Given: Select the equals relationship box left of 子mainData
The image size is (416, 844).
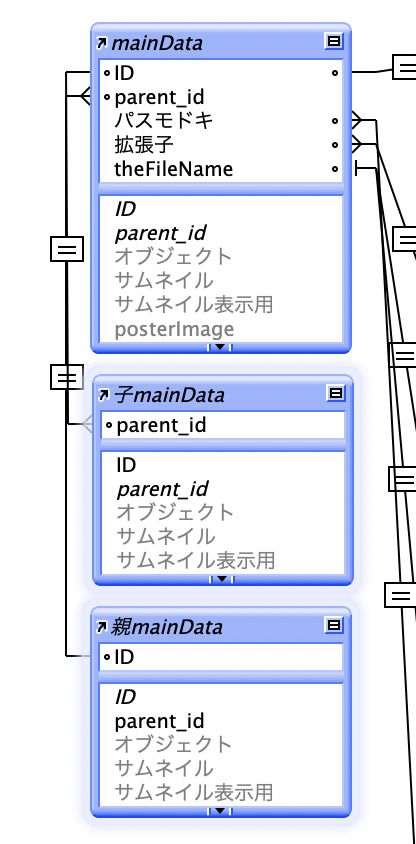Looking at the screenshot, I should [x=67, y=376].
